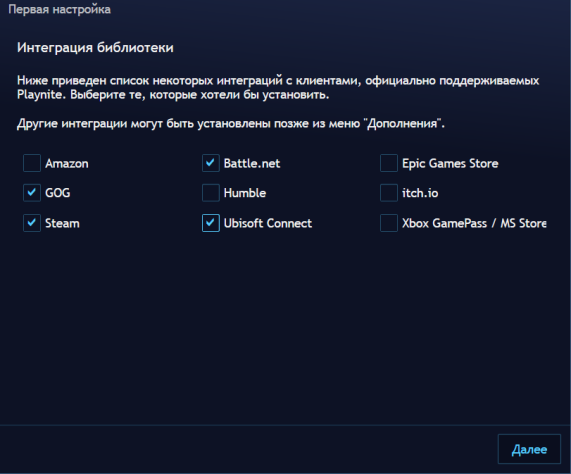Tick the Epic Games Store checkbox

[389, 163]
